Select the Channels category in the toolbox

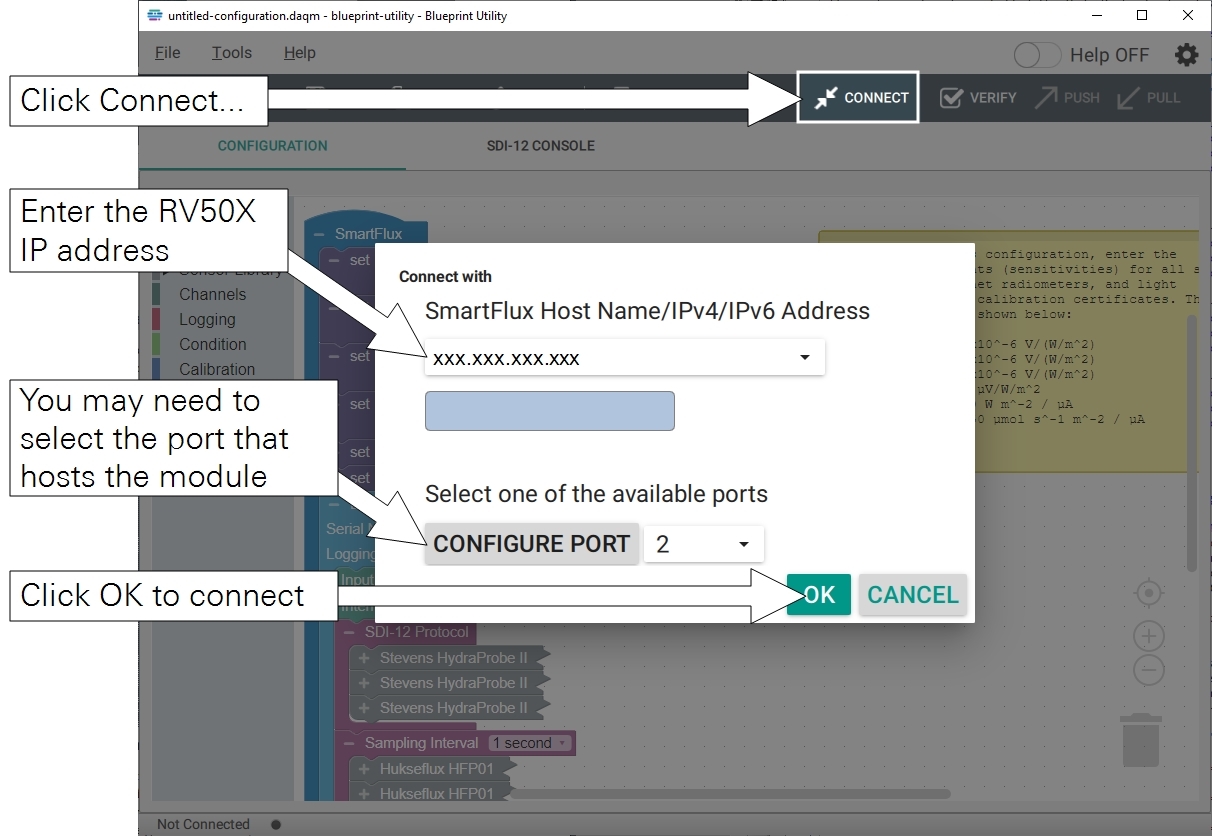pos(212,294)
